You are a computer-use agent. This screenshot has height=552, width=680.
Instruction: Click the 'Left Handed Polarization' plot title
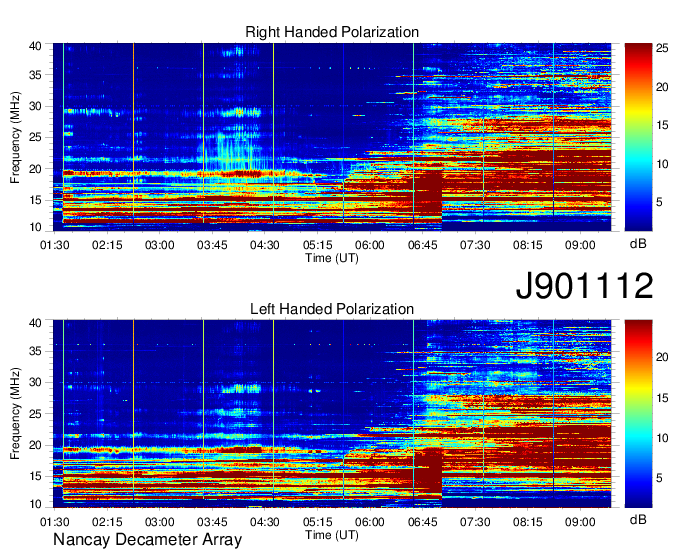coord(332,309)
